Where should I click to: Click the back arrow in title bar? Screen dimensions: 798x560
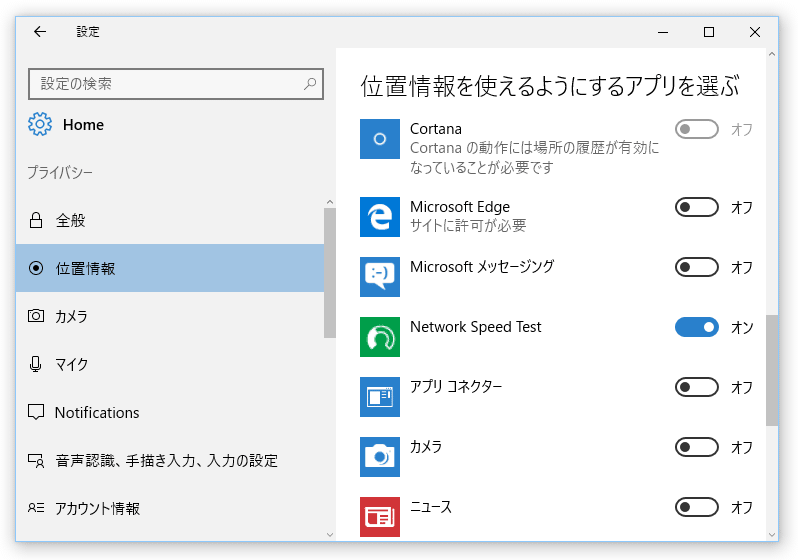[x=40, y=32]
